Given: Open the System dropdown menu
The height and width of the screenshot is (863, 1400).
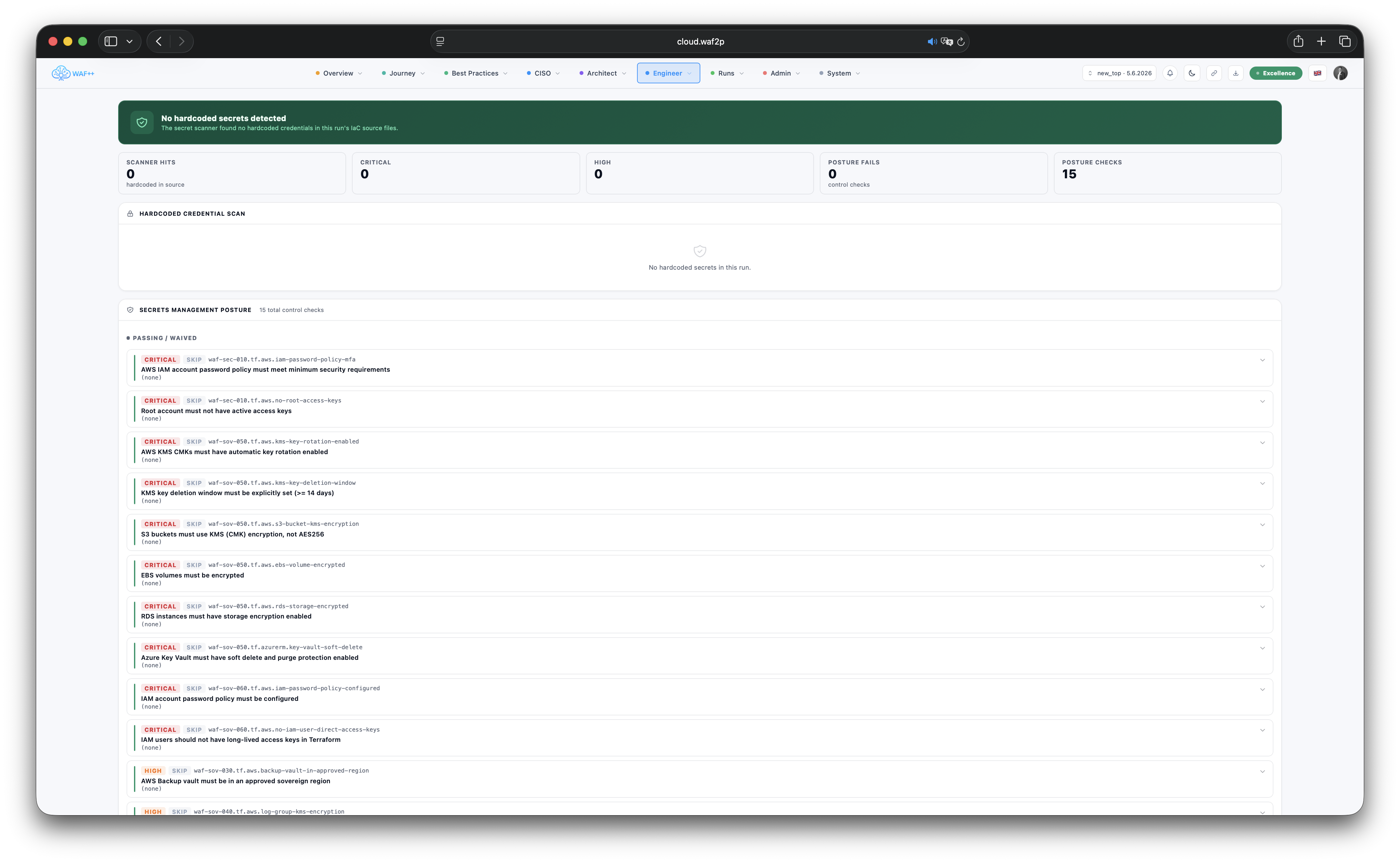Looking at the screenshot, I should coord(839,73).
